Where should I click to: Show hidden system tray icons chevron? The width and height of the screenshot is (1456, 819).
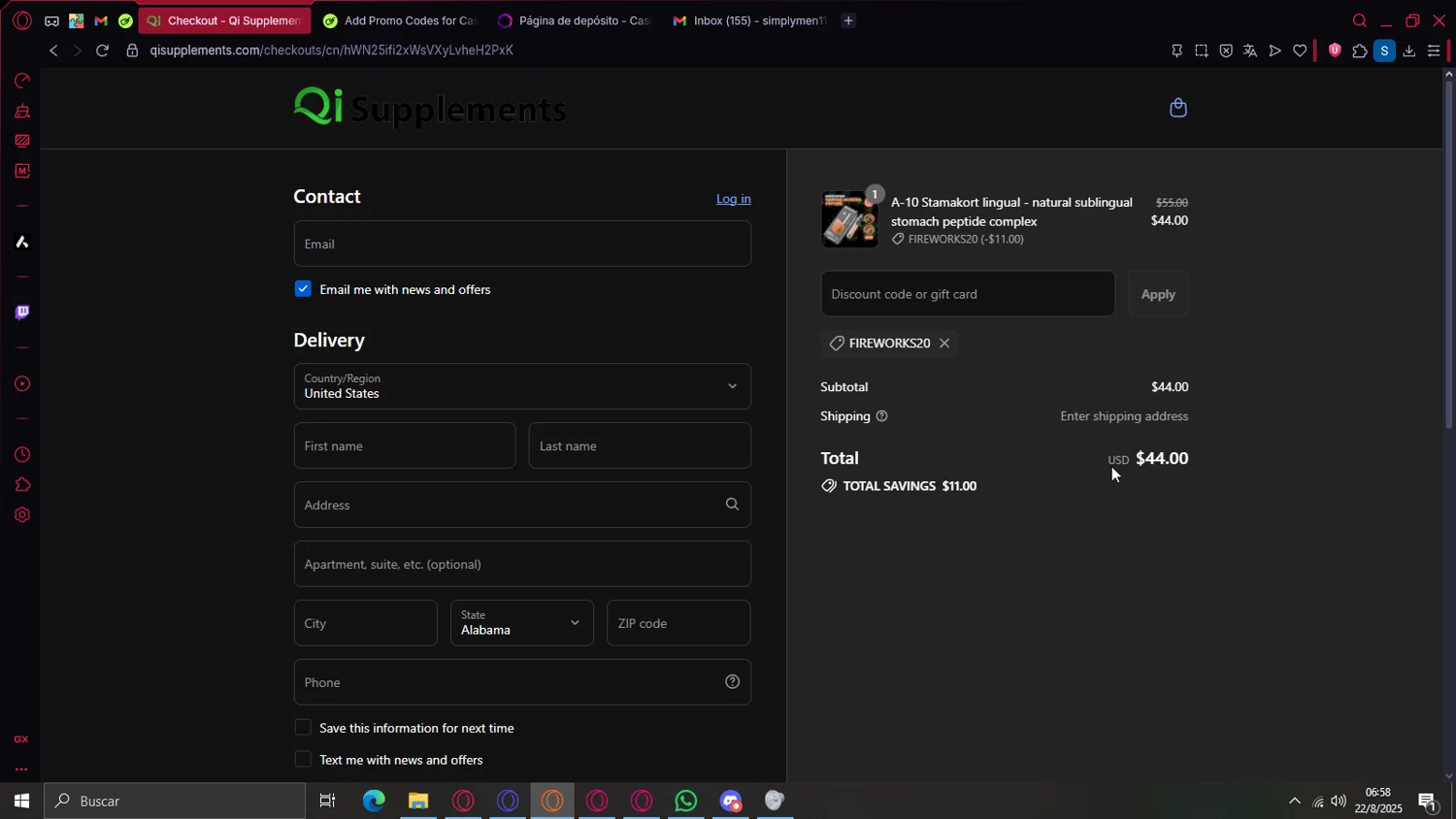click(x=1294, y=802)
